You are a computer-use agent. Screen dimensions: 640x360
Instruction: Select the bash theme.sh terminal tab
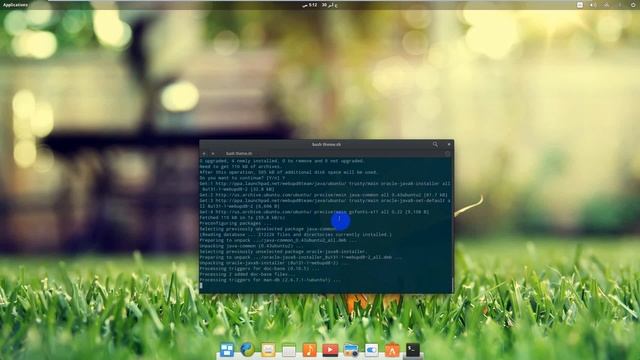click(239, 153)
